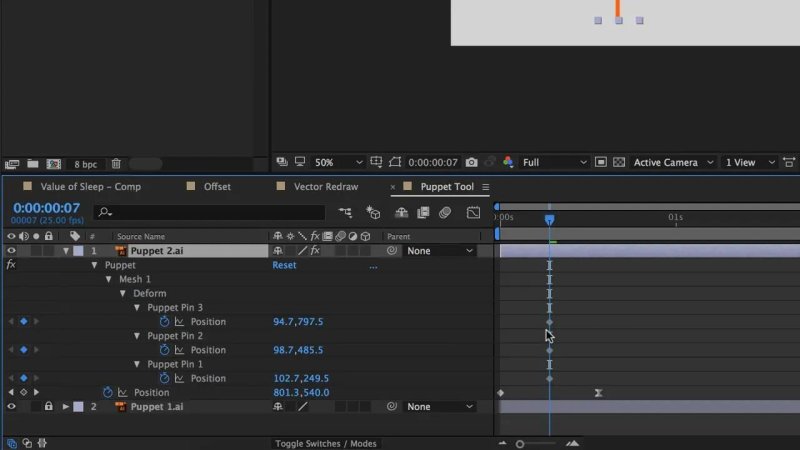Hide the Puppet 1.ai layer
Image resolution: width=800 pixels, height=450 pixels.
pos(11,407)
